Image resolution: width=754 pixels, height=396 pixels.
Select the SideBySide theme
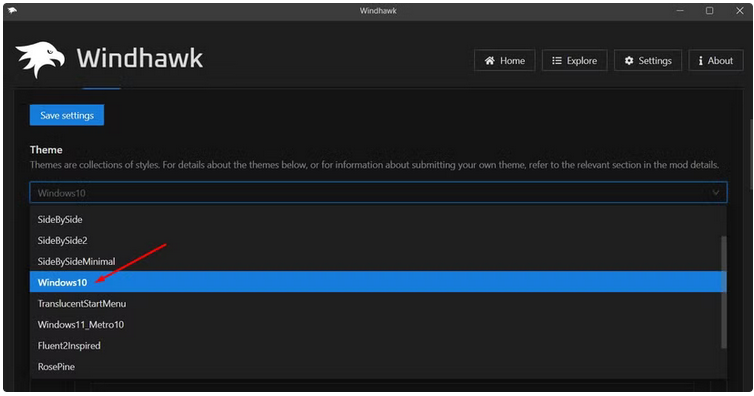[x=378, y=220]
